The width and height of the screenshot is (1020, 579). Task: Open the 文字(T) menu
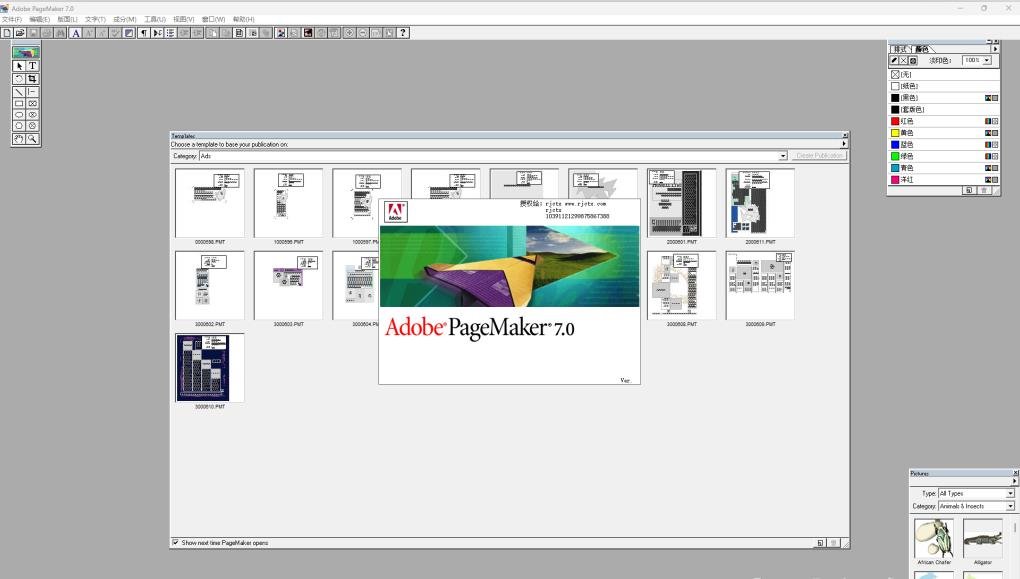pos(95,20)
